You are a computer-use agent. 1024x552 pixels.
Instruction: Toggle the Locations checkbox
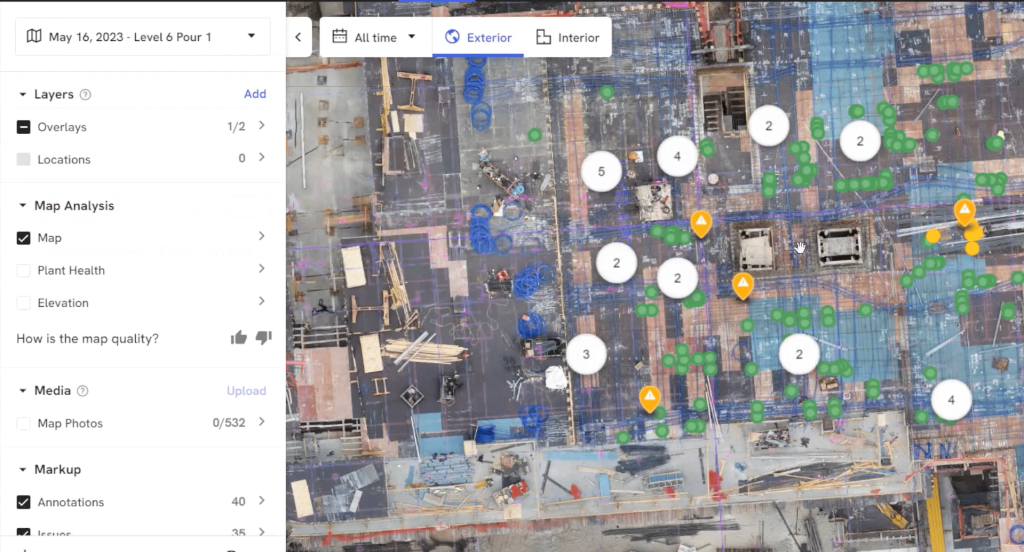coord(24,159)
